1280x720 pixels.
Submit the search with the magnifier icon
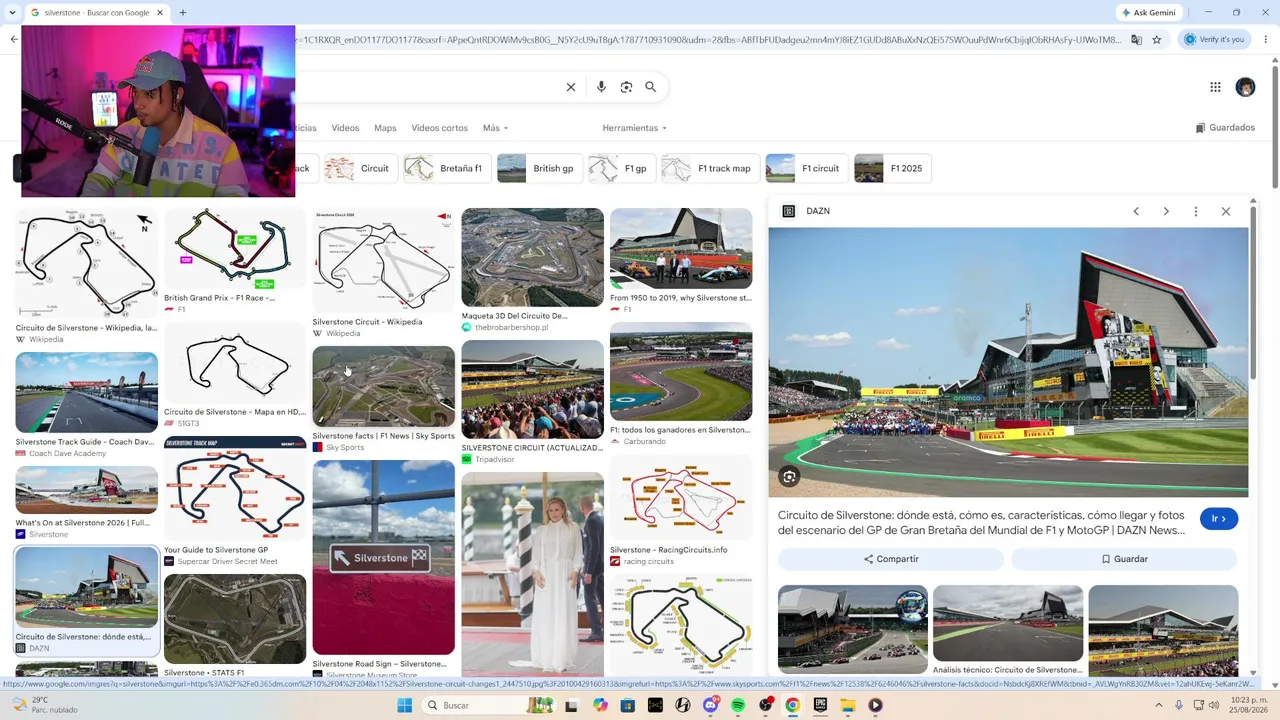tap(651, 87)
